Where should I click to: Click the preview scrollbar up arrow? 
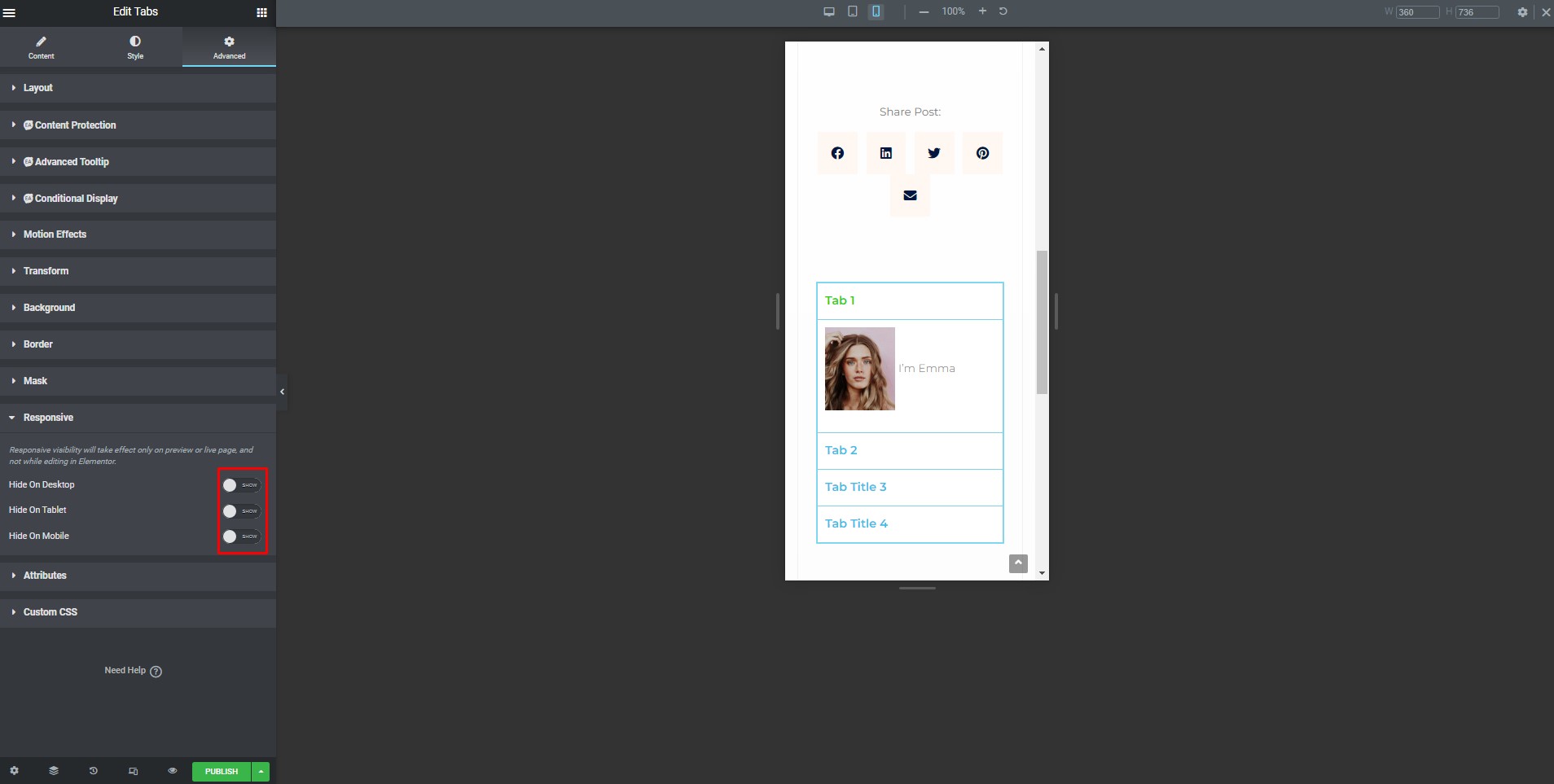1042,49
